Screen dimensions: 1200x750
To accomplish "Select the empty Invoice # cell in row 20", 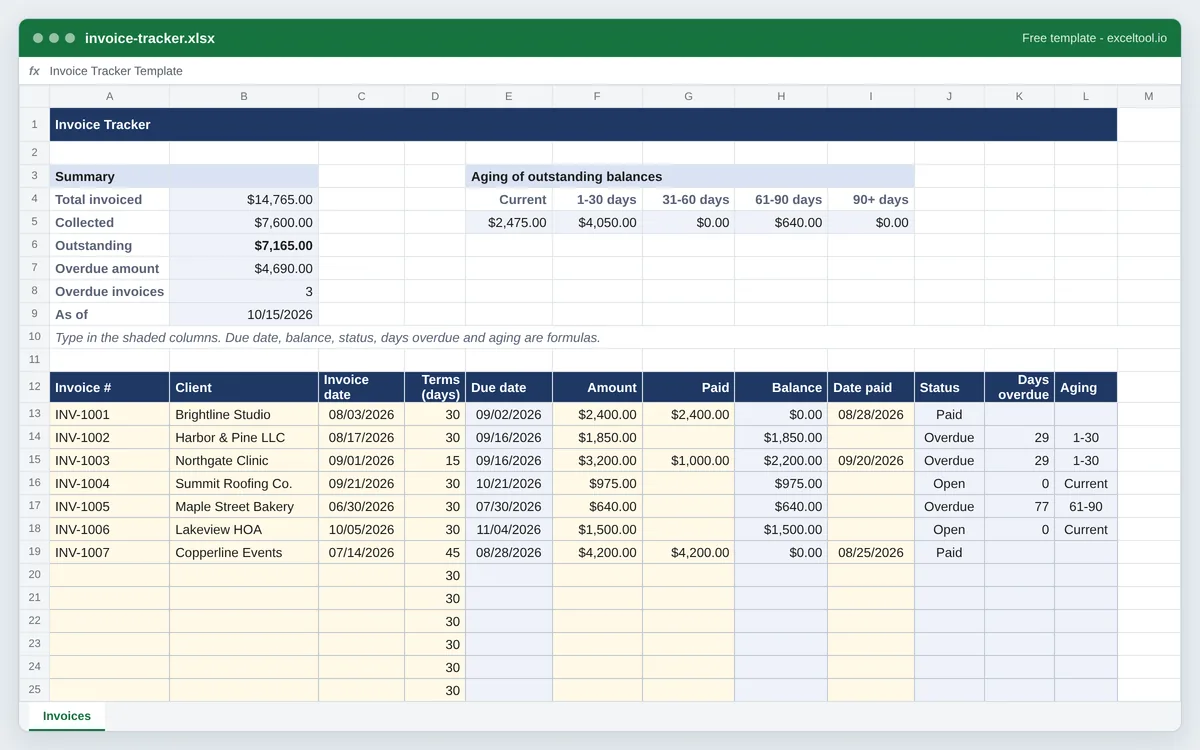I will (x=109, y=575).
